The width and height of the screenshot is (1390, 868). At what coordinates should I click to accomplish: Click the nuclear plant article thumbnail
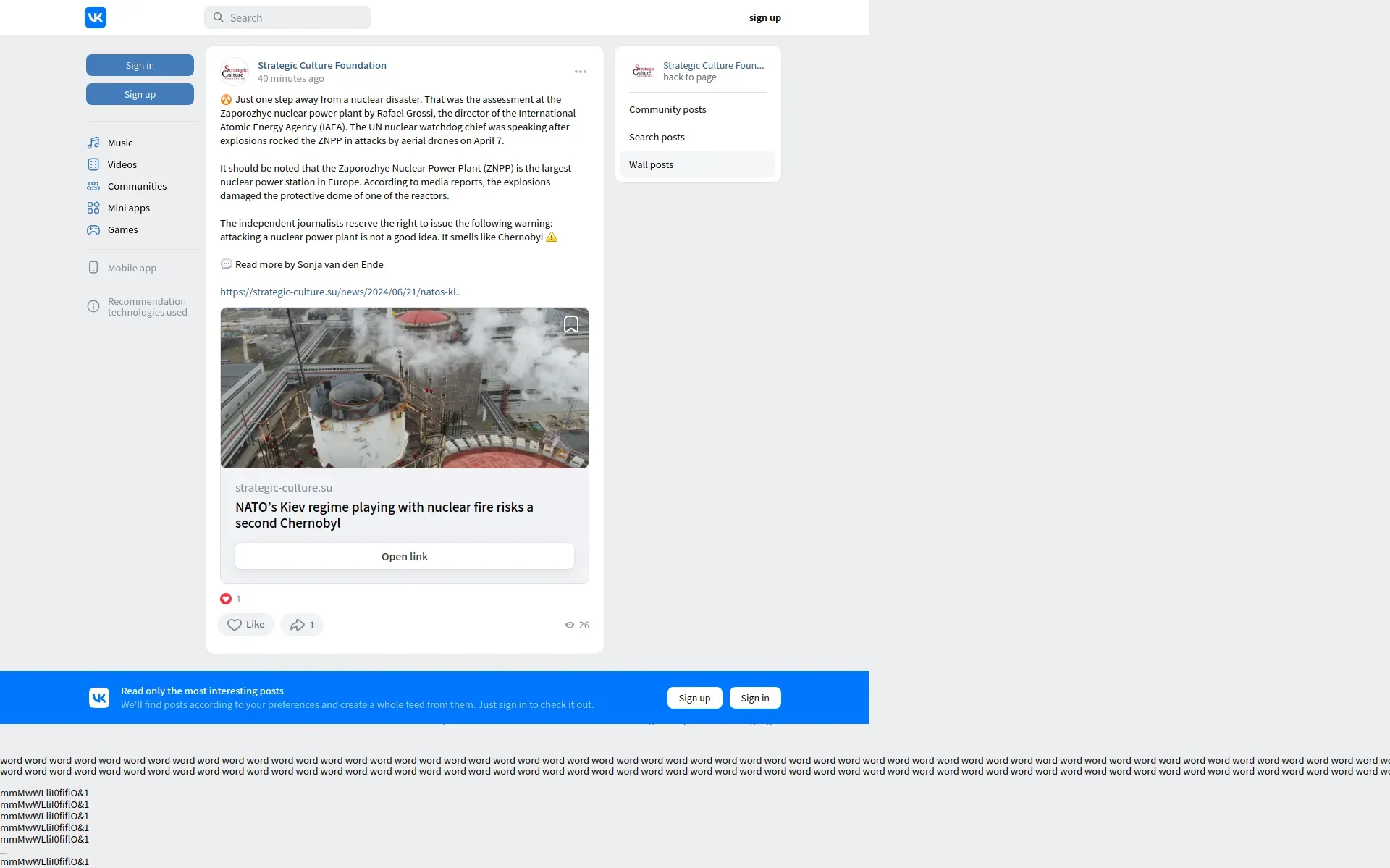(404, 388)
